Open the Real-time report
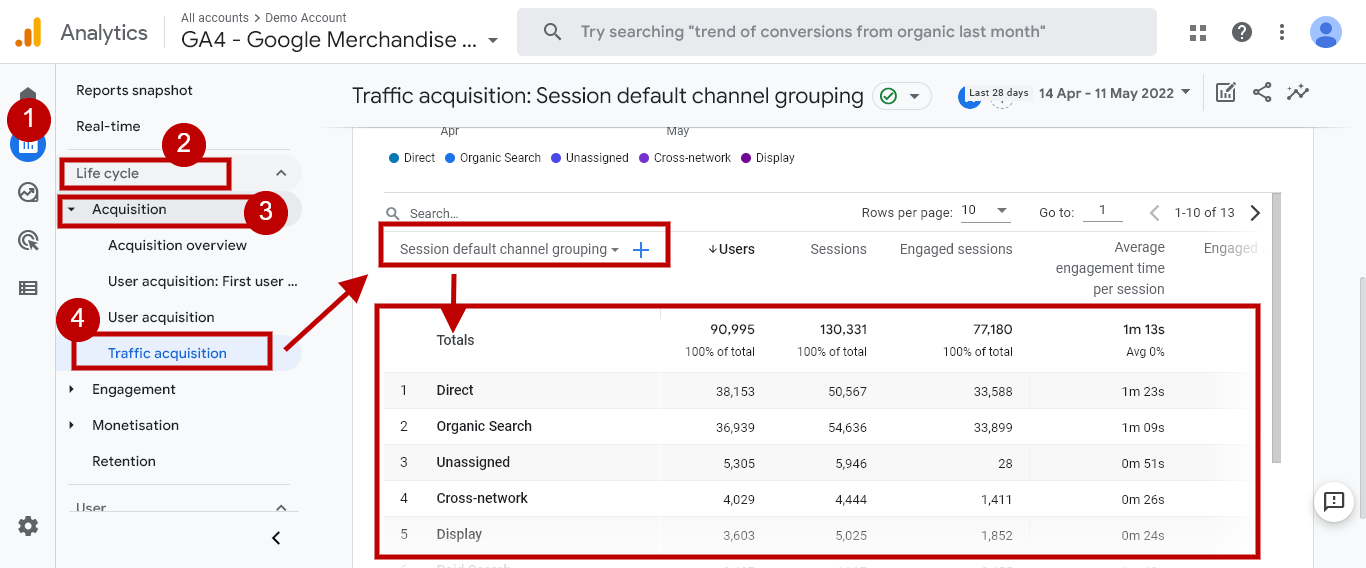1366x568 pixels. 108,126
